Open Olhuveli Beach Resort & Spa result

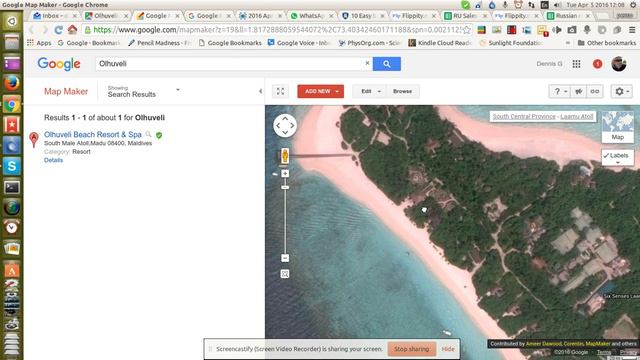coord(93,134)
